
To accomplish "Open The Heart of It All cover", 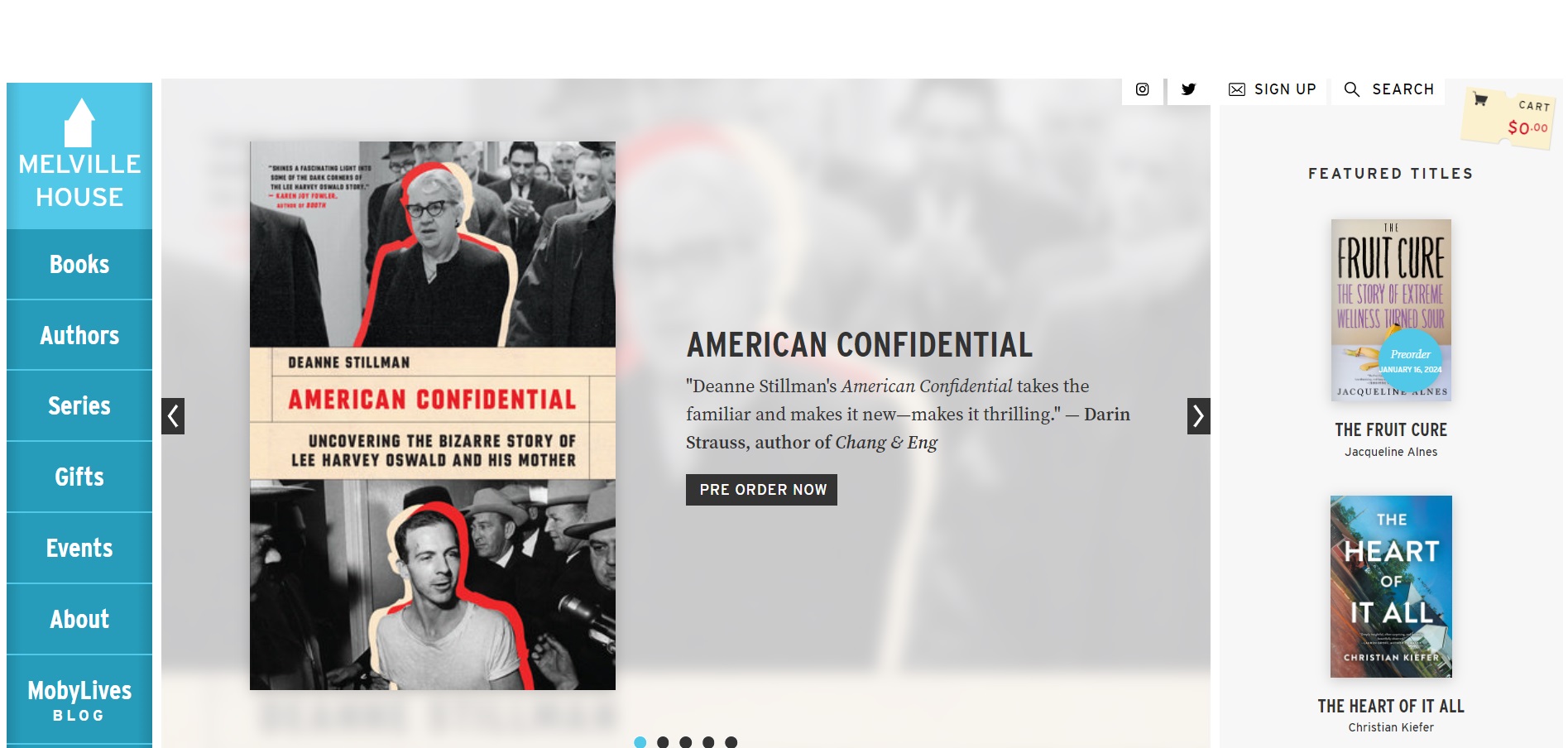I will (x=1391, y=587).
